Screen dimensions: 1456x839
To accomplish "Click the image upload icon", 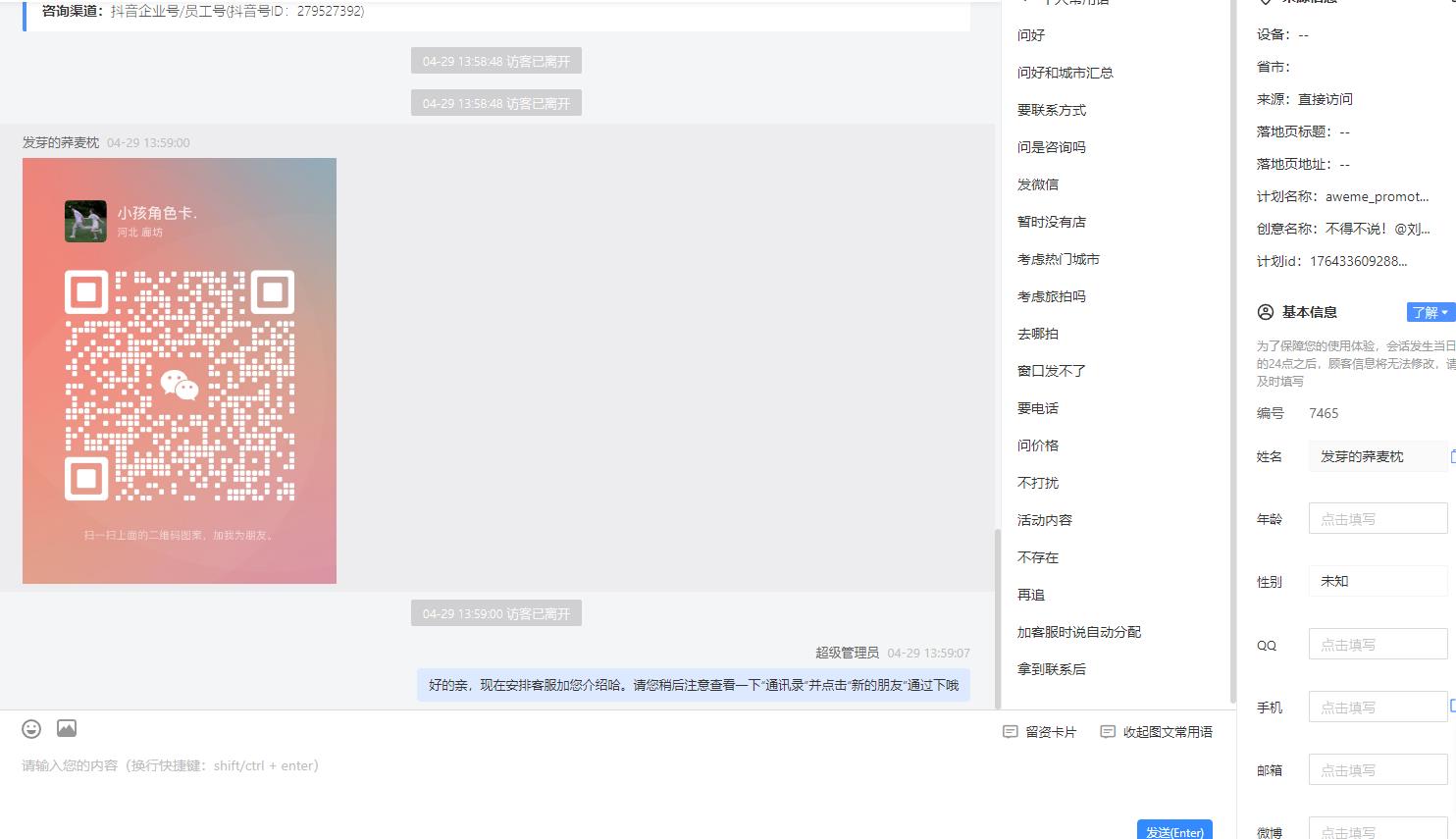I will [x=67, y=728].
